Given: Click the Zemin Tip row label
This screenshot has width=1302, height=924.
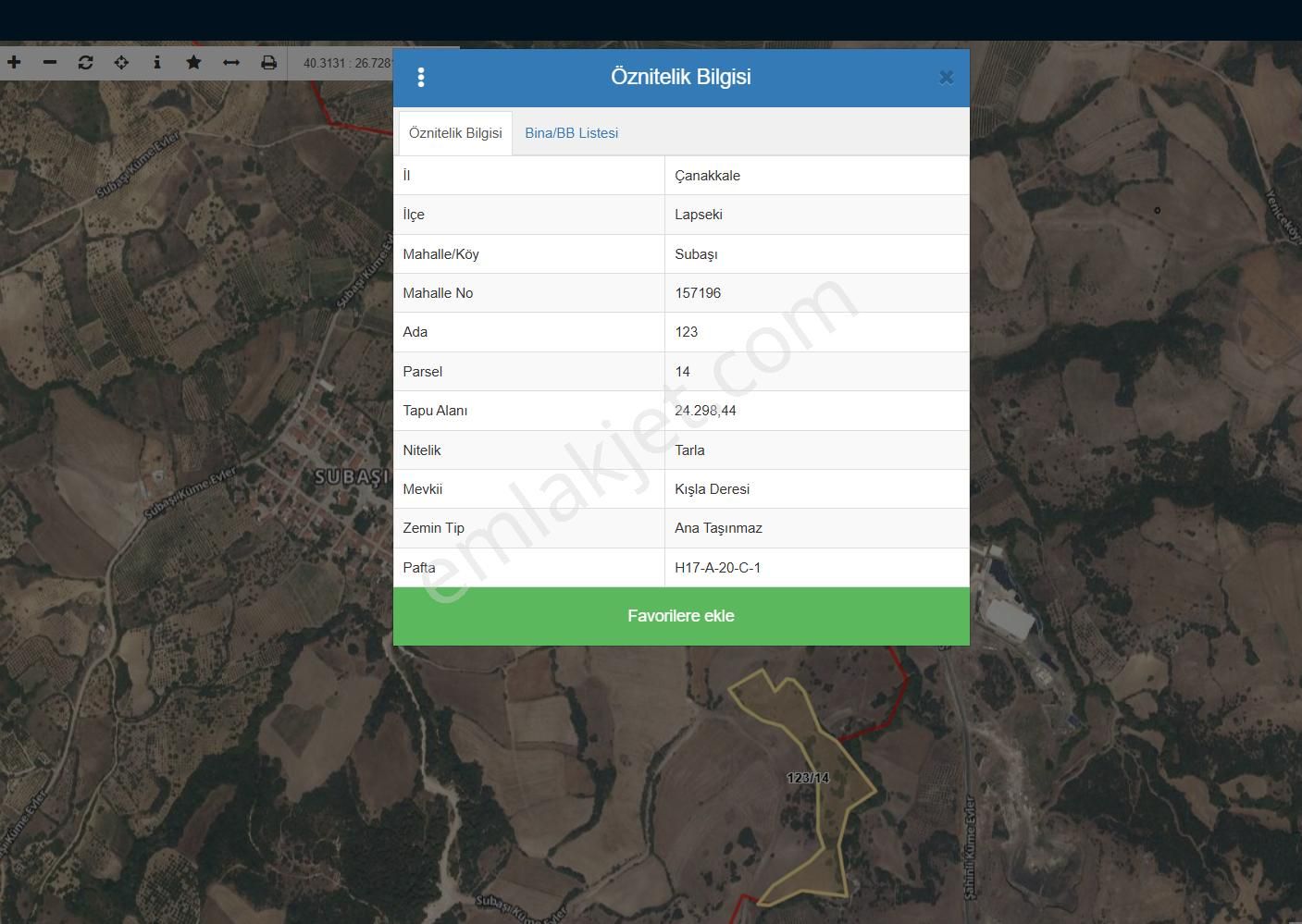Looking at the screenshot, I should click(433, 528).
